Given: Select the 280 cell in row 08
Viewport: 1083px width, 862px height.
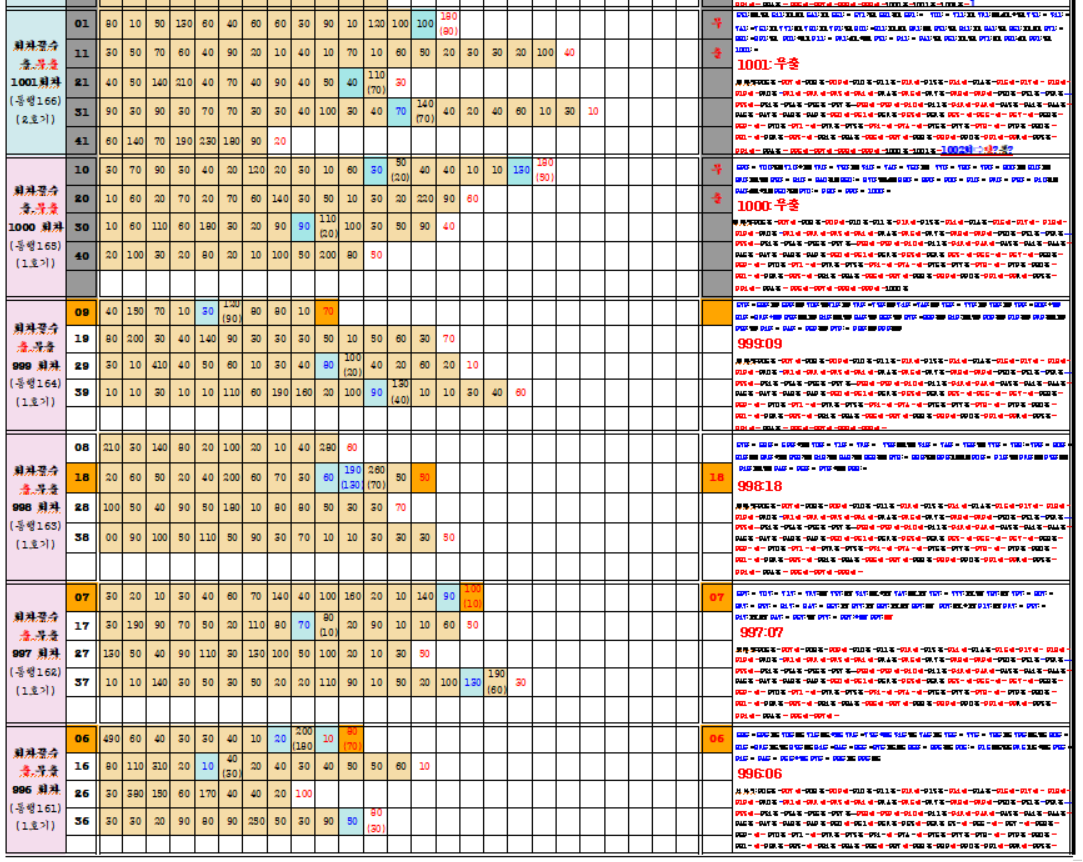Looking at the screenshot, I should click(327, 448).
